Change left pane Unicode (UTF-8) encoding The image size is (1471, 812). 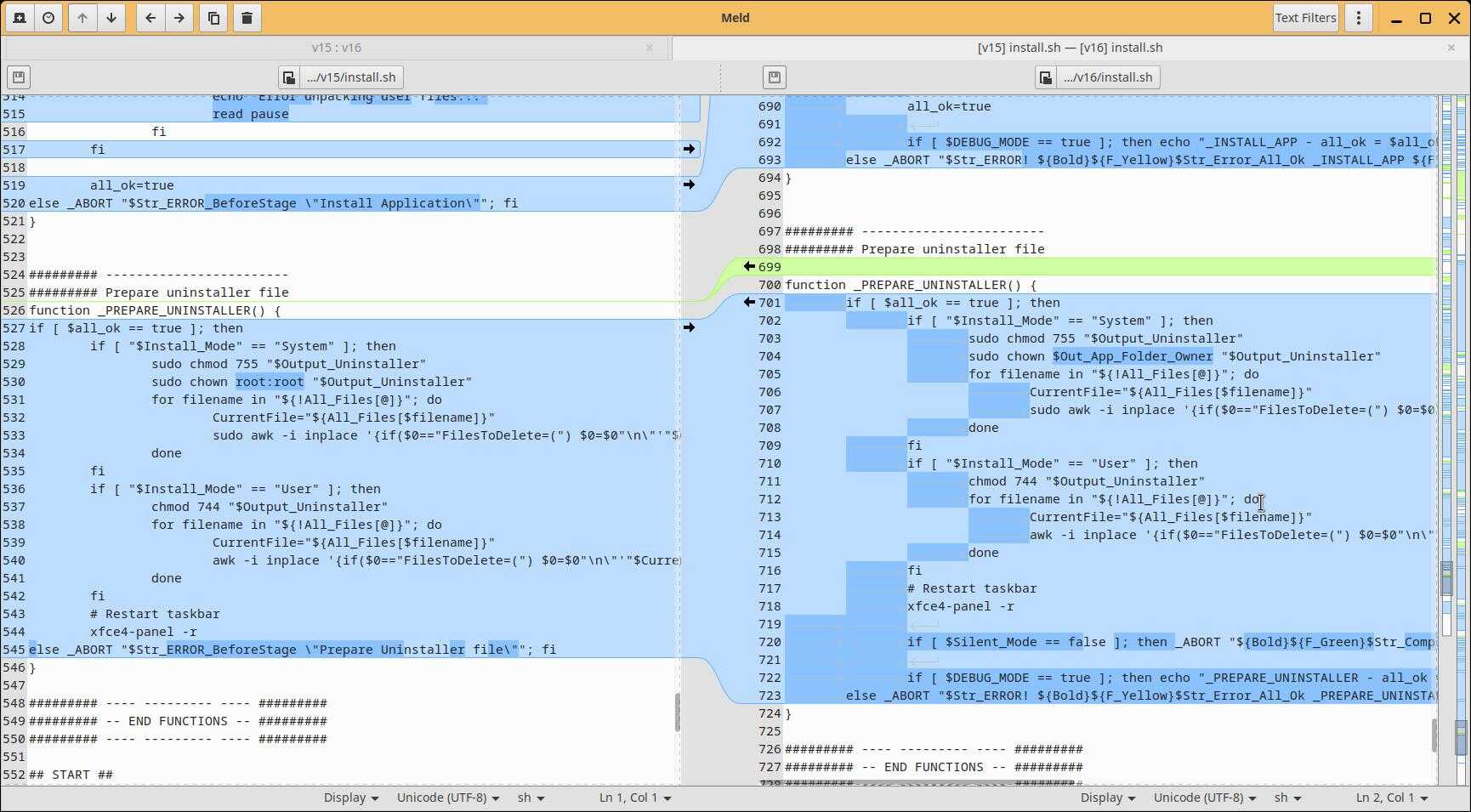click(448, 798)
